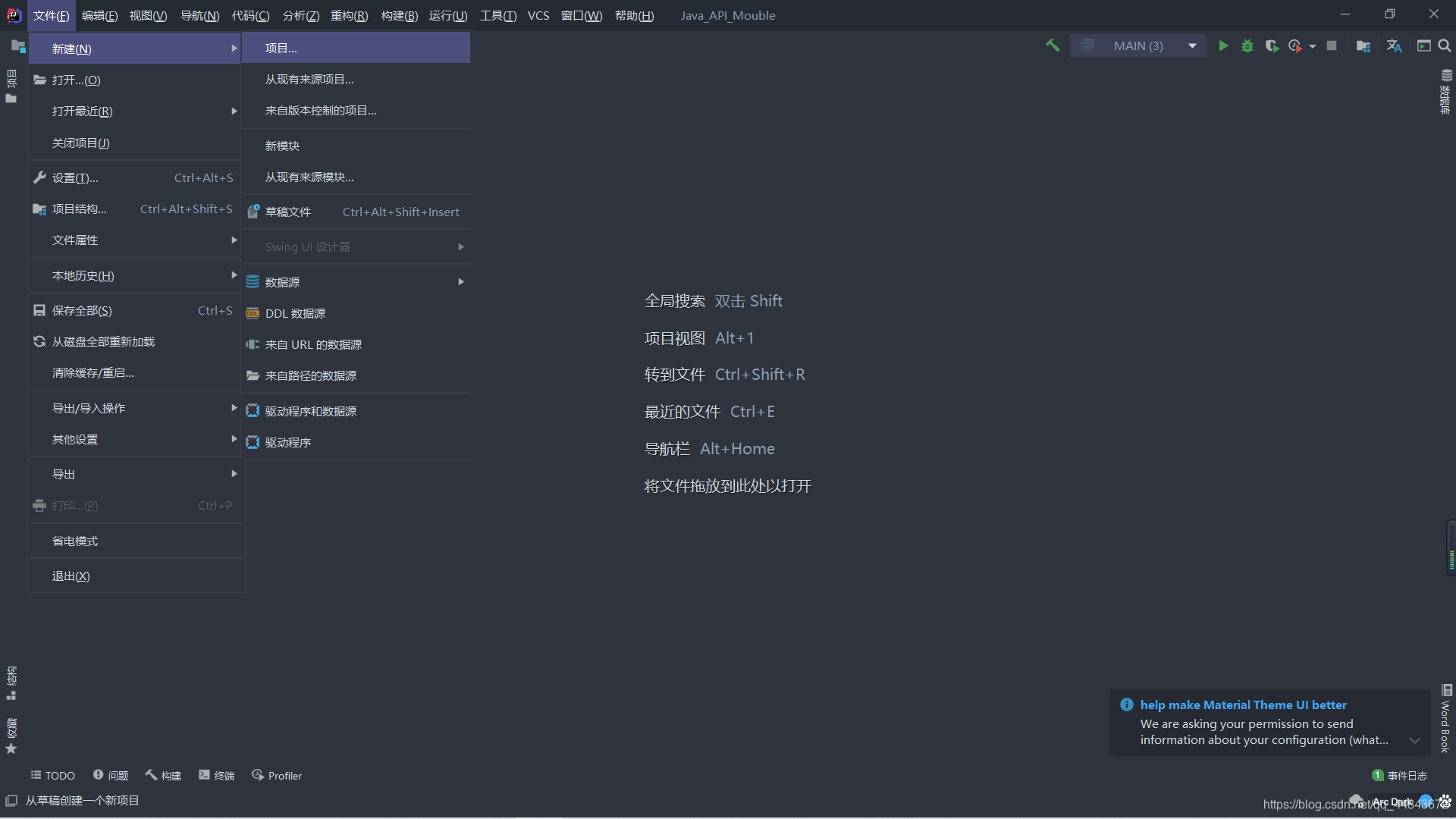
Task: Toggle 省电模式 power save mode
Action: pos(135,541)
